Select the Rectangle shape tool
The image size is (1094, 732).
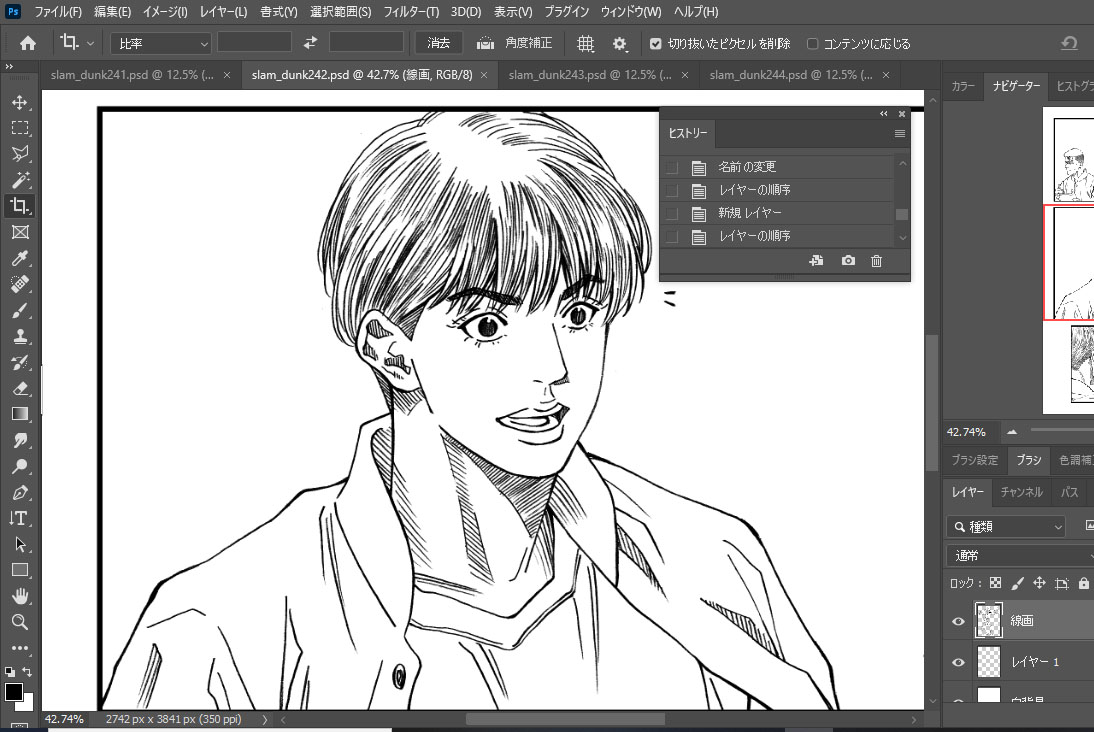click(20, 570)
